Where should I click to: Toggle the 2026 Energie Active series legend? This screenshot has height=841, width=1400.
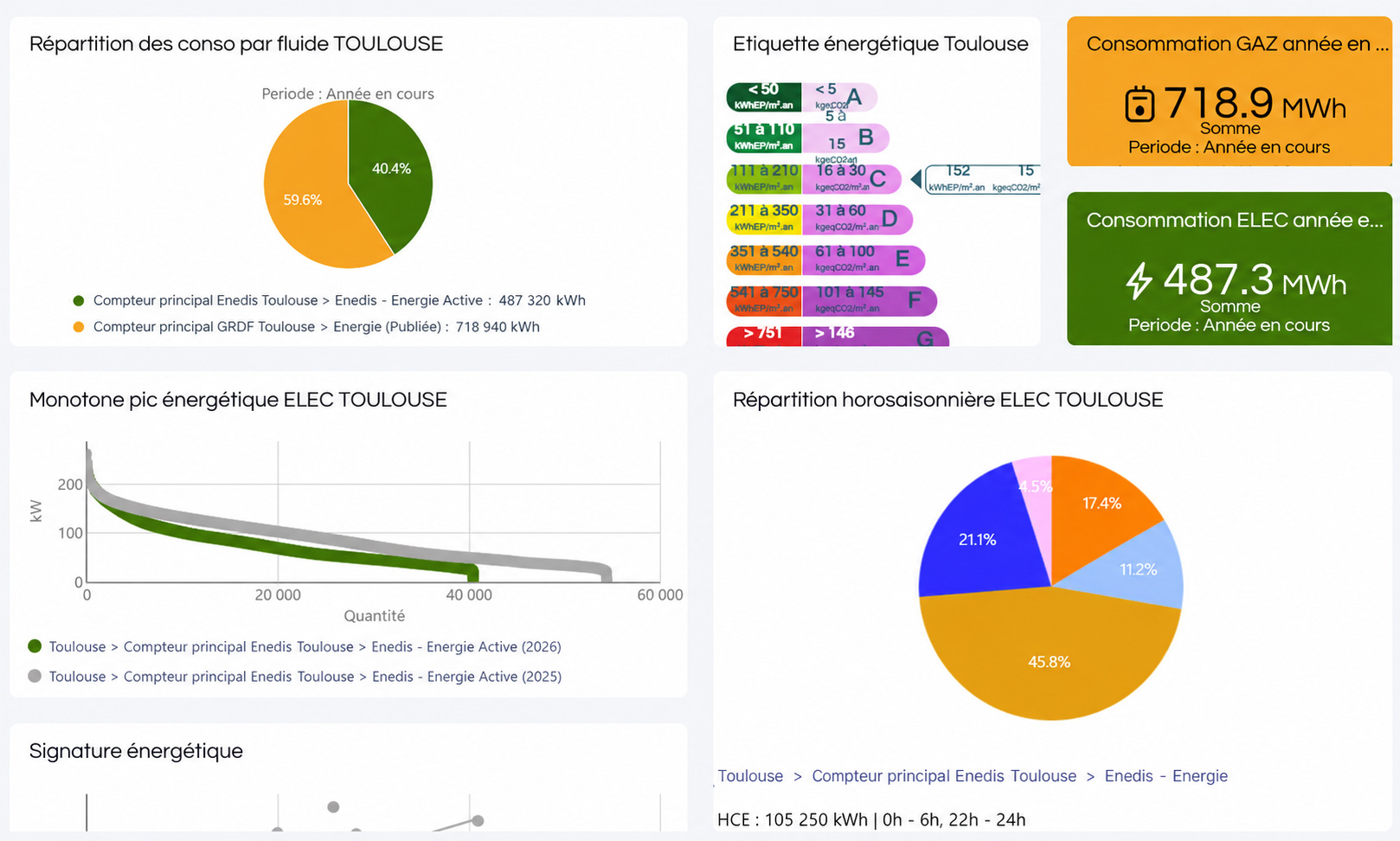[295, 646]
